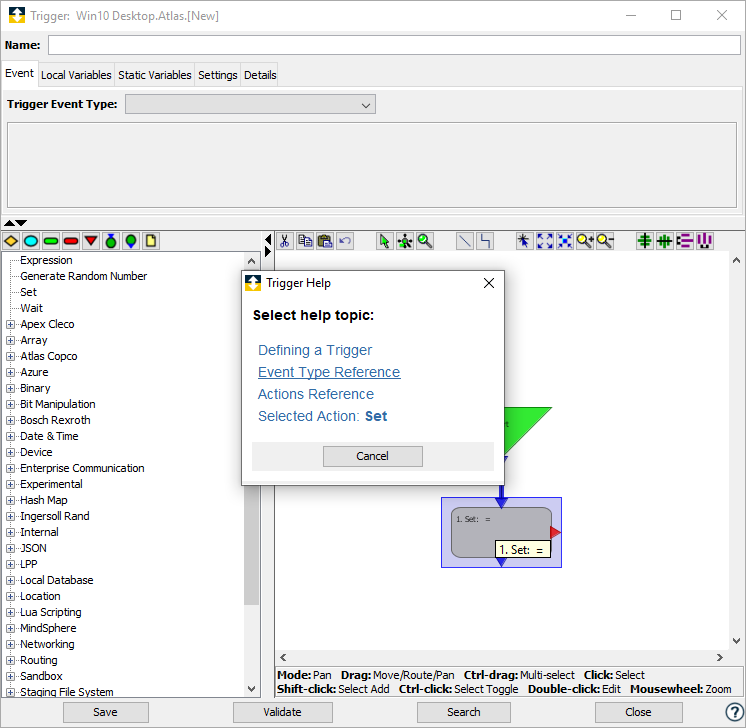
Task: Click the select-all starburst pointer icon
Action: point(524,241)
